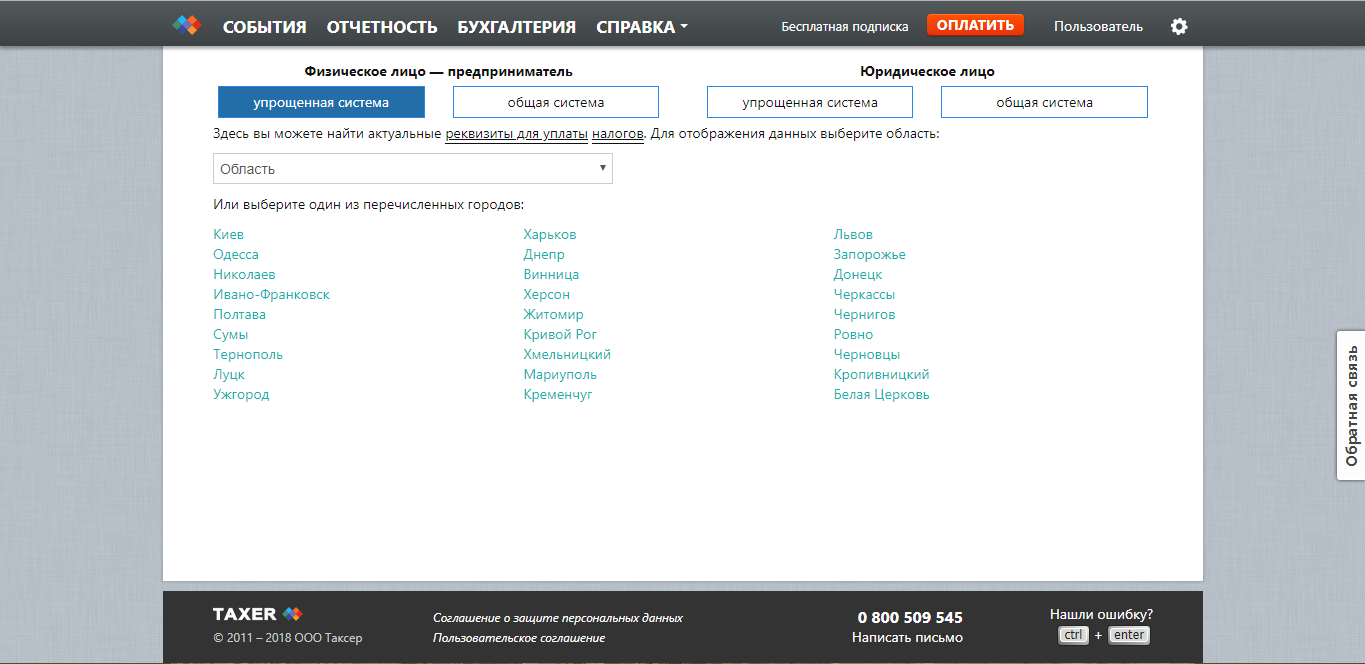Choose the city Кропивницкий
The image size is (1365, 664).
click(x=882, y=374)
